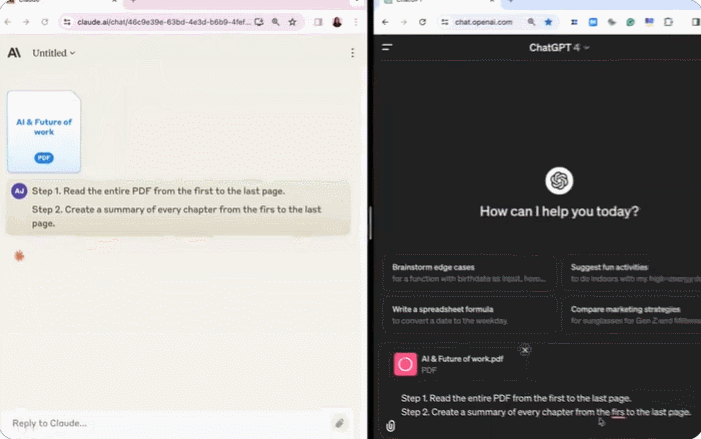Click the misspelled word firs in ChatGPT prompt
701x439 pixels.
[x=618, y=412]
